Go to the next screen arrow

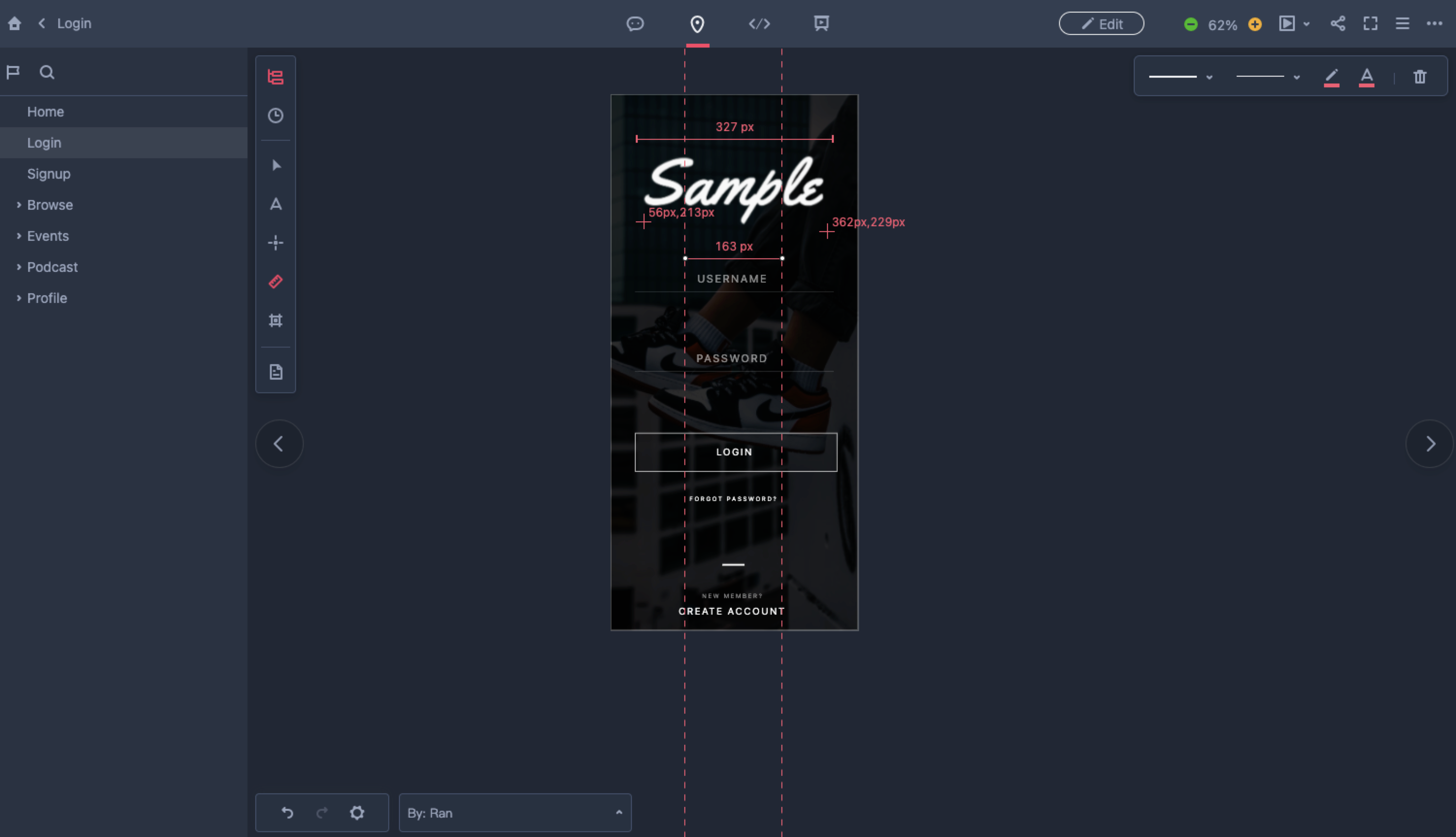[1430, 444]
